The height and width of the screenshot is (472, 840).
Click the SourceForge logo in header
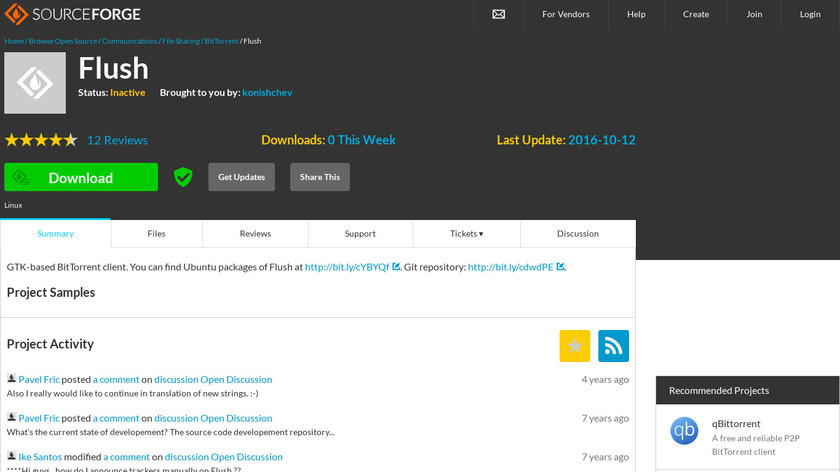72,14
